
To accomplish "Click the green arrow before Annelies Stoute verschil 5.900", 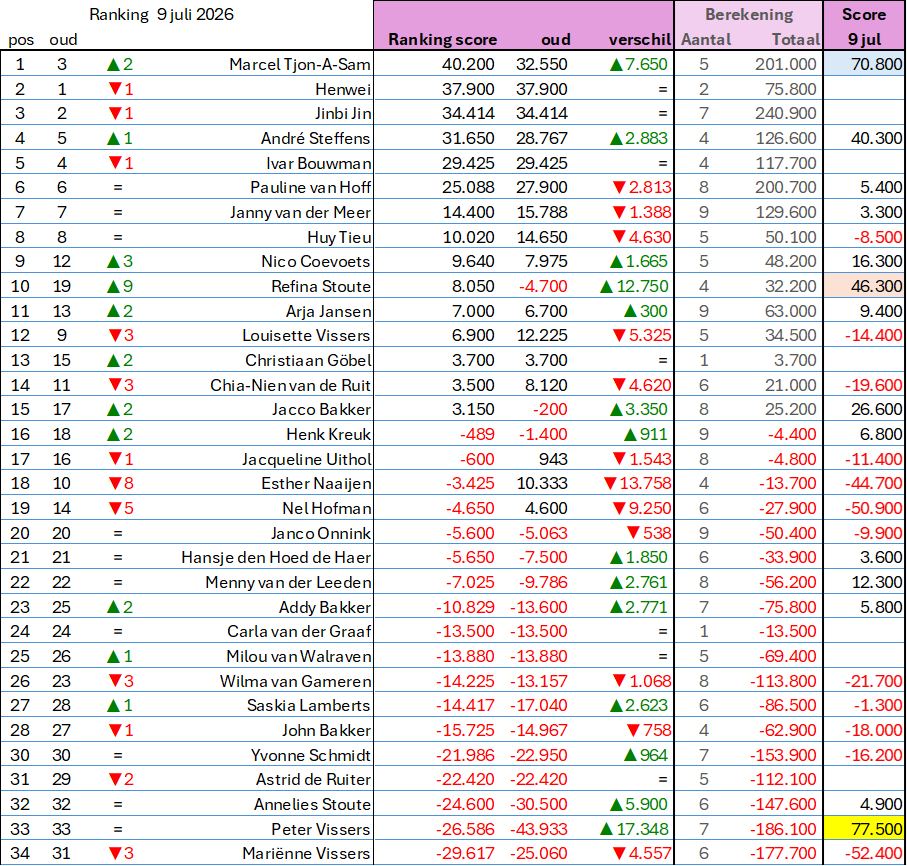I will pyautogui.click(x=616, y=804).
